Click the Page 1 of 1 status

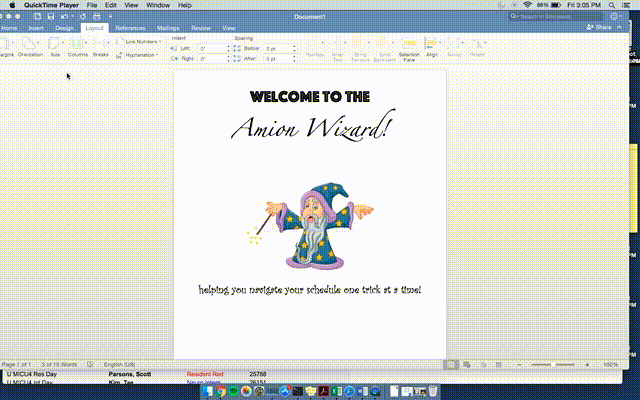[x=16, y=364]
